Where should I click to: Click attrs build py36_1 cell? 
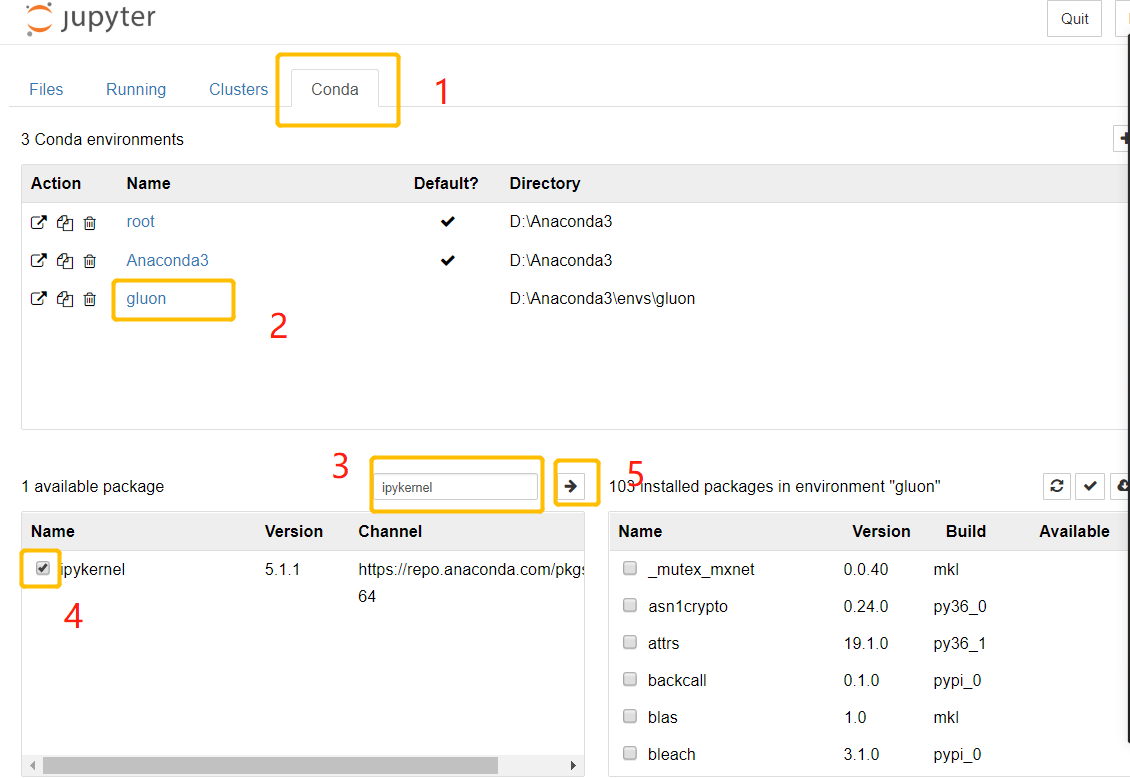[x=960, y=643]
